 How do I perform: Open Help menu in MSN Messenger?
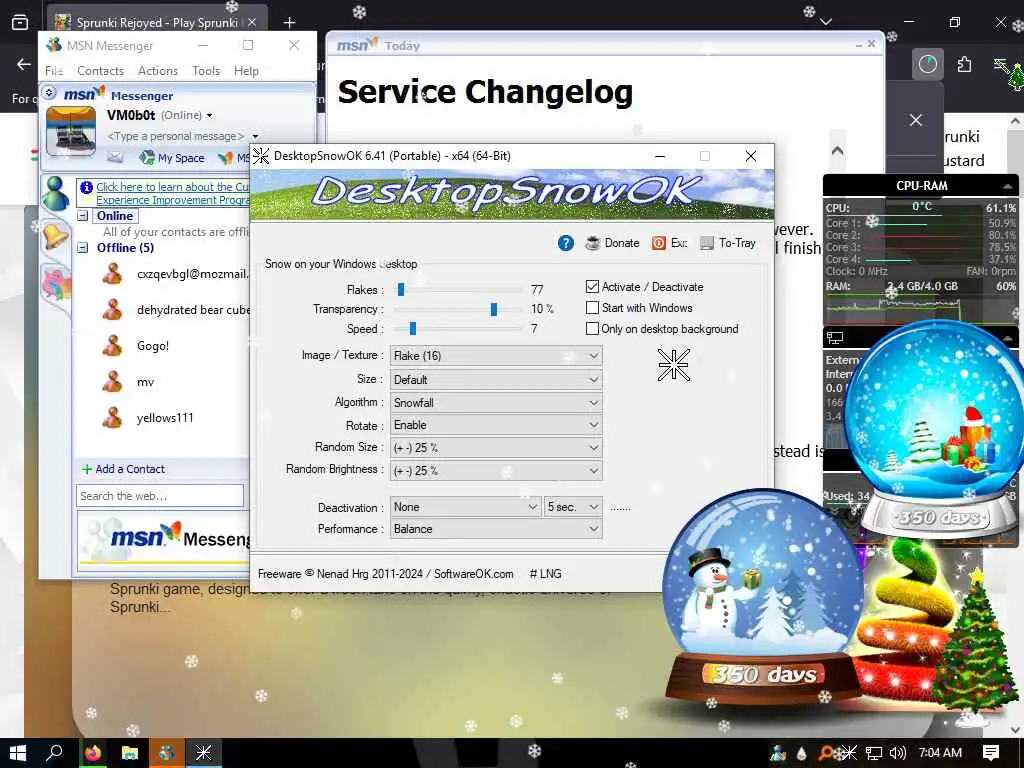pos(246,71)
